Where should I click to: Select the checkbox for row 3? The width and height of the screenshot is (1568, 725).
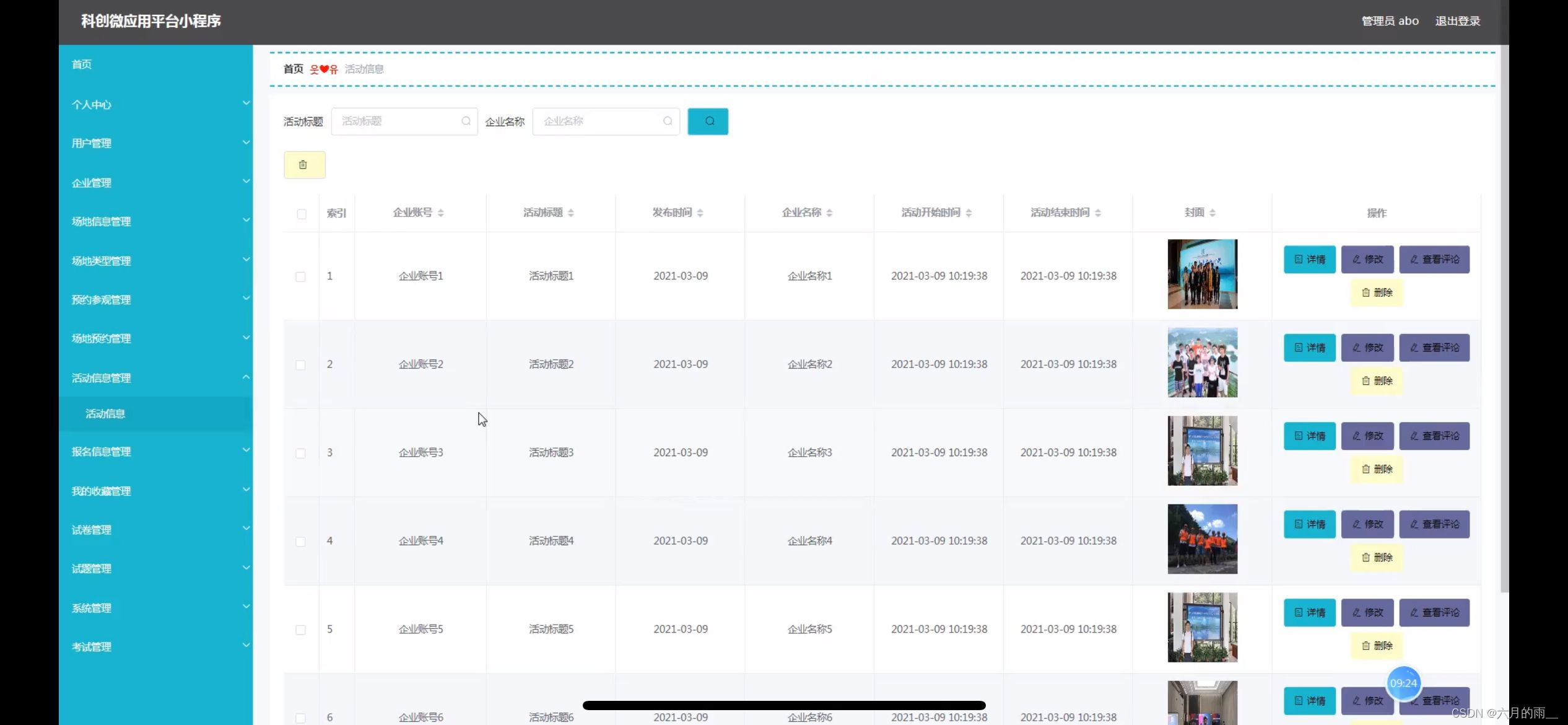[x=300, y=454]
